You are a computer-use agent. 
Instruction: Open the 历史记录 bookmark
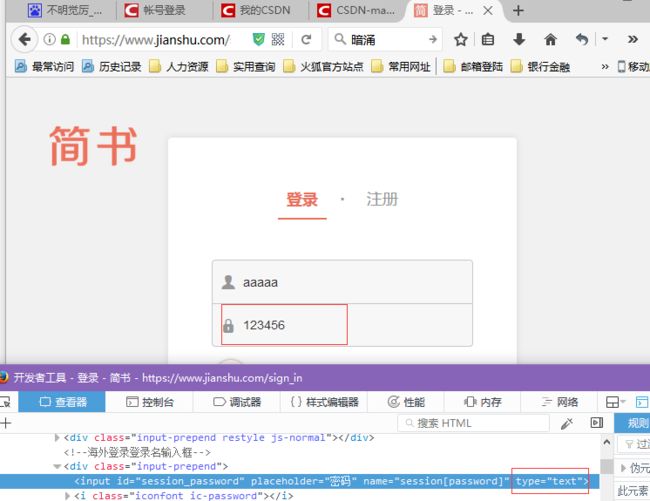tap(112, 66)
